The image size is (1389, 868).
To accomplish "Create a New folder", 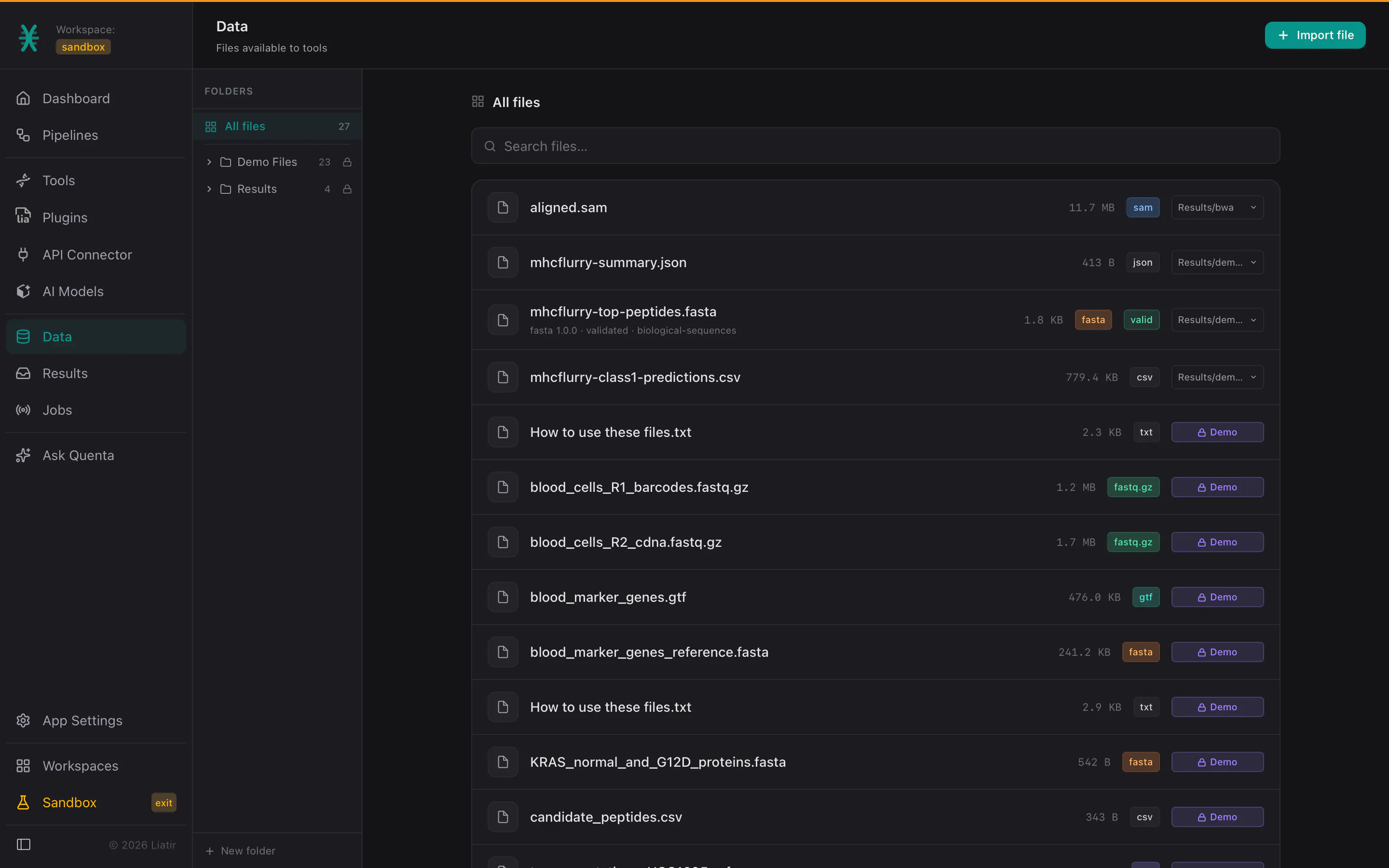I will (x=241, y=850).
